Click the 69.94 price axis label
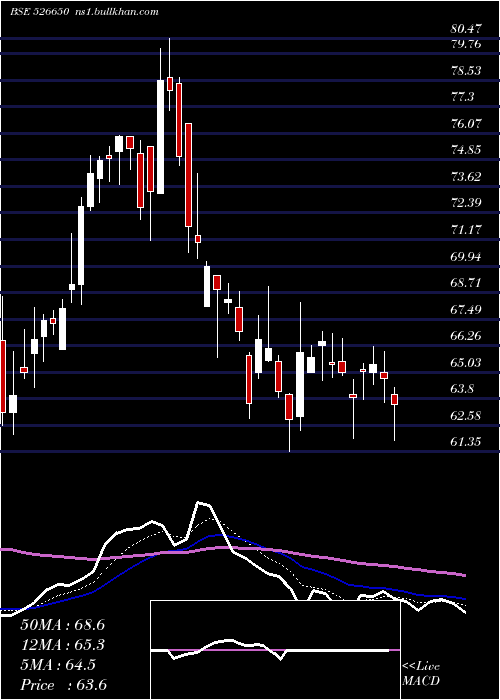 (467, 256)
